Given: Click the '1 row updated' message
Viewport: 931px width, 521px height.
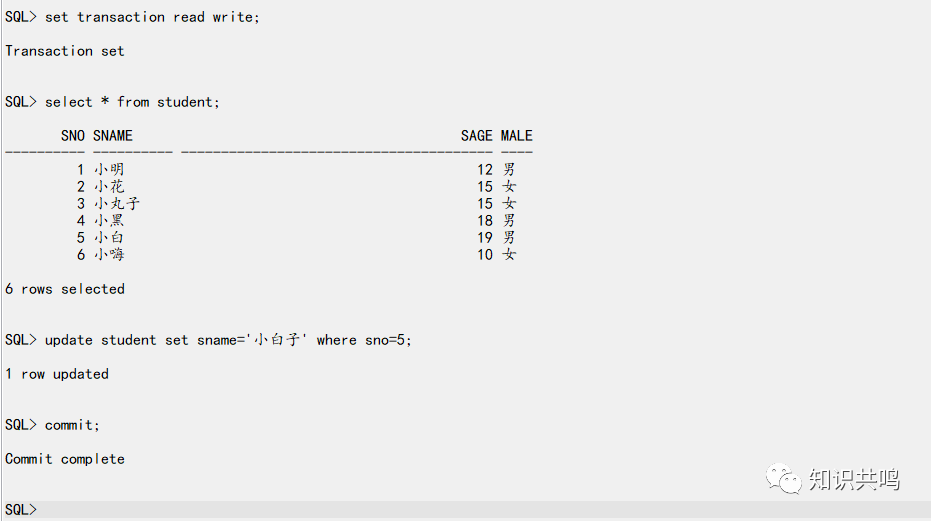Looking at the screenshot, I should tap(57, 374).
